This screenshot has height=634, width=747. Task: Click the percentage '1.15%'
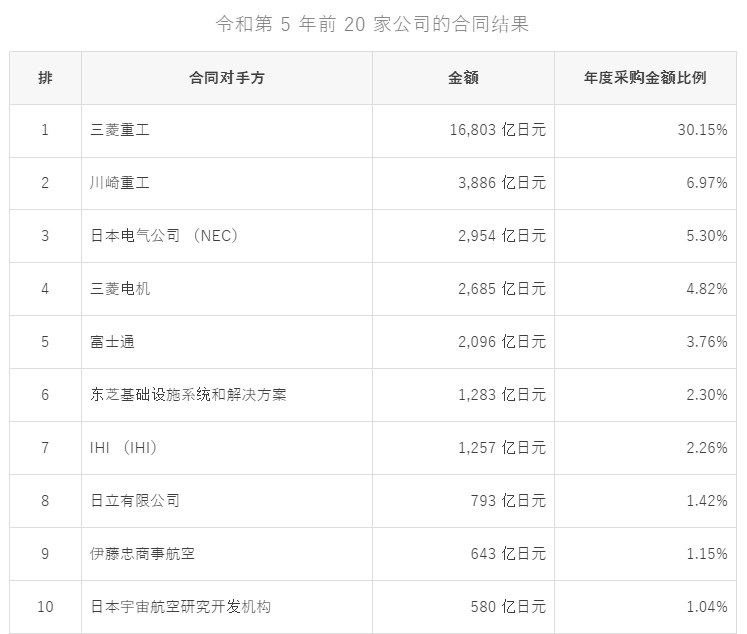coord(707,553)
